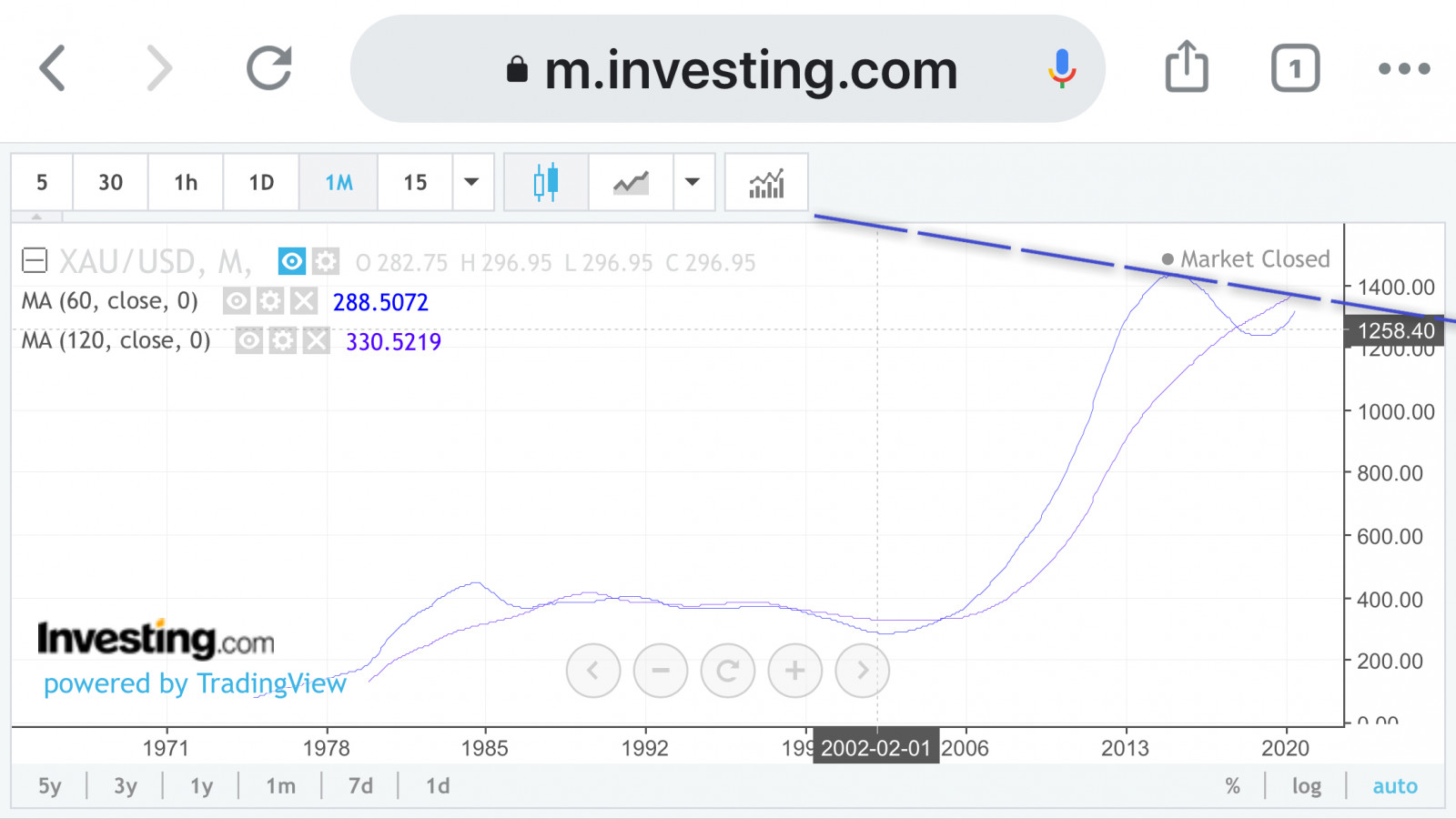Select the candlestick chart style icon
Viewport: 1456px width, 819px height.
pyautogui.click(x=546, y=182)
